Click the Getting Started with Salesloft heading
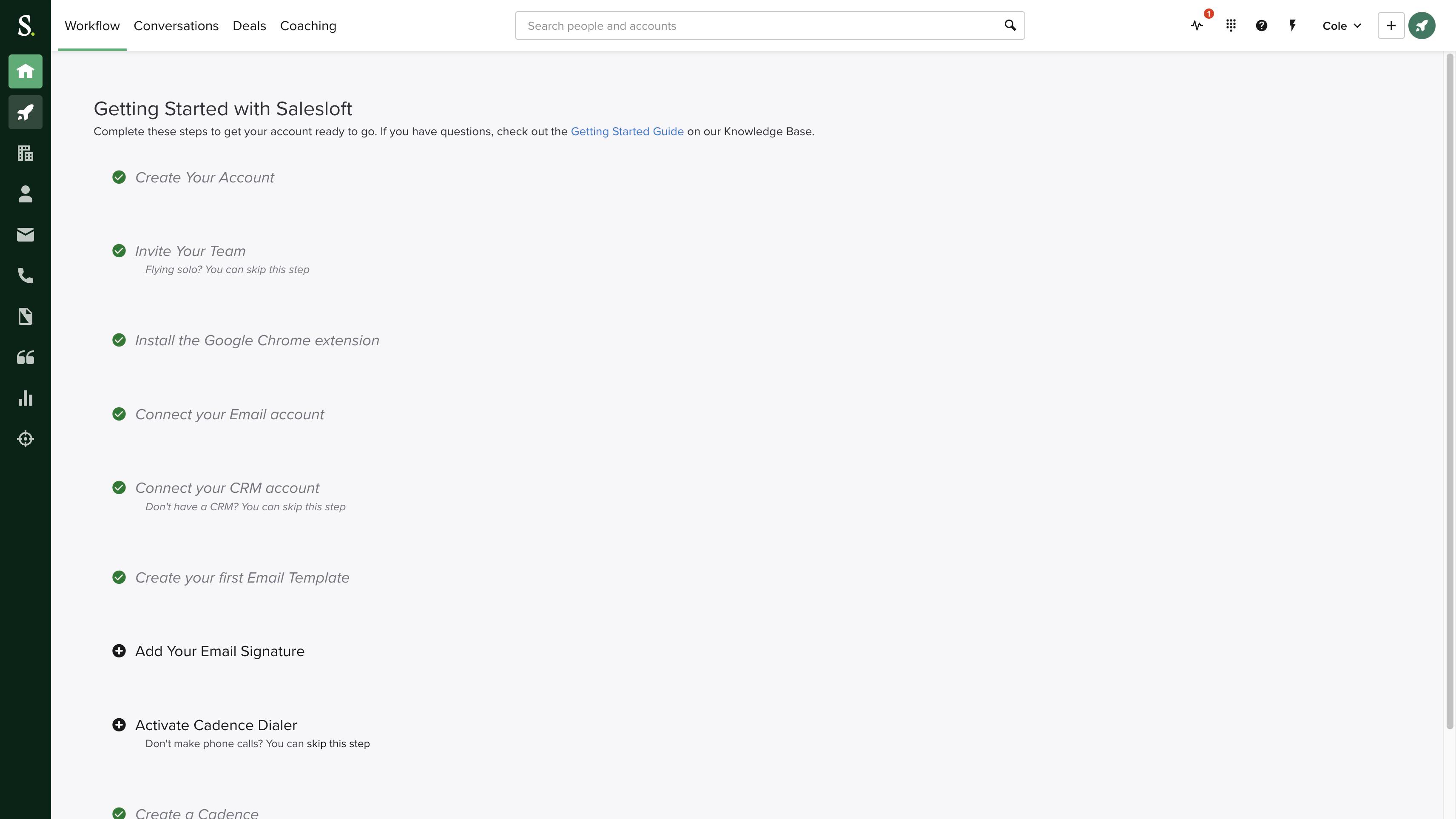This screenshot has height=819, width=1456. tap(223, 108)
